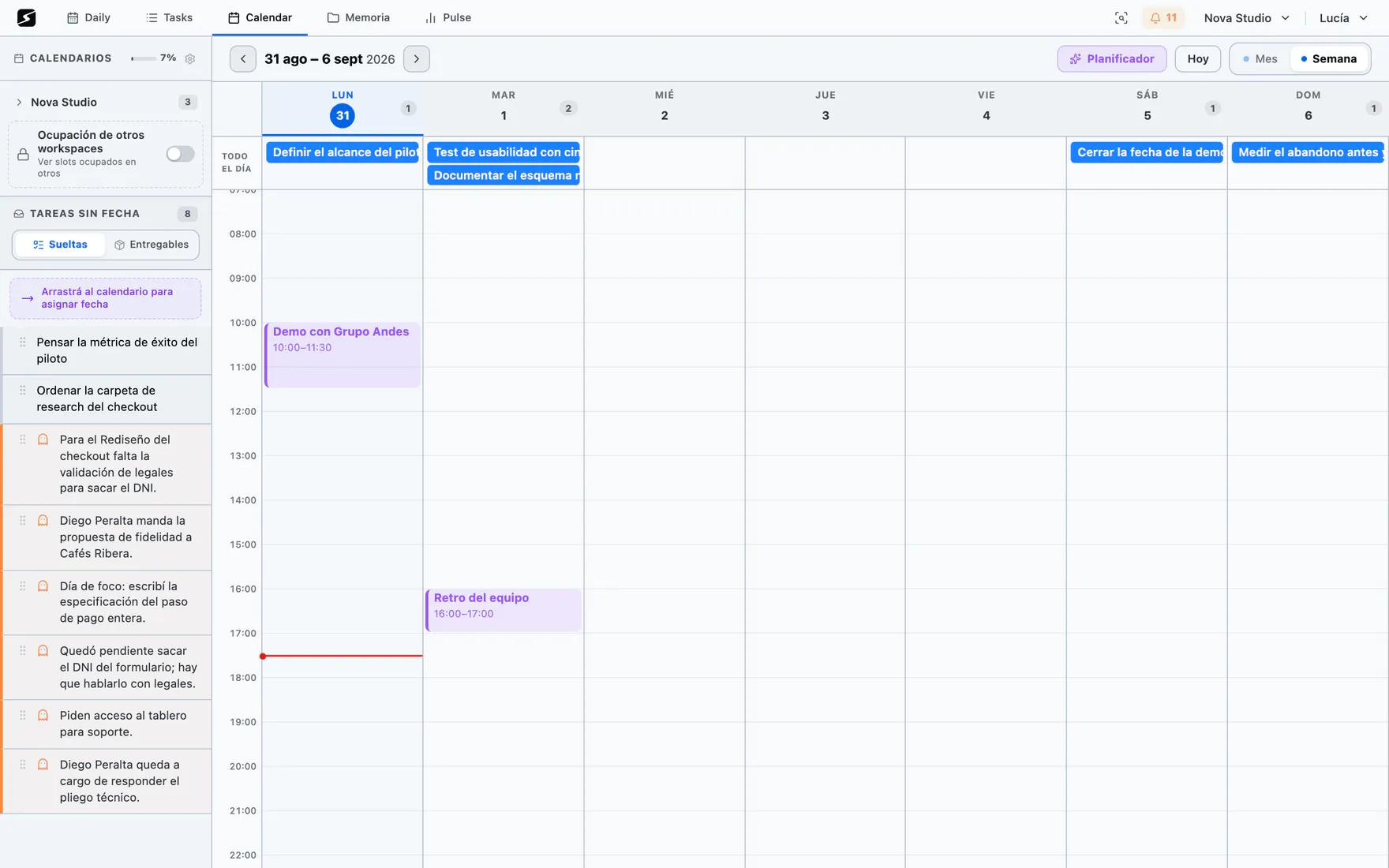Open all-day event 'Definir el alcance del piloto'

343,152
